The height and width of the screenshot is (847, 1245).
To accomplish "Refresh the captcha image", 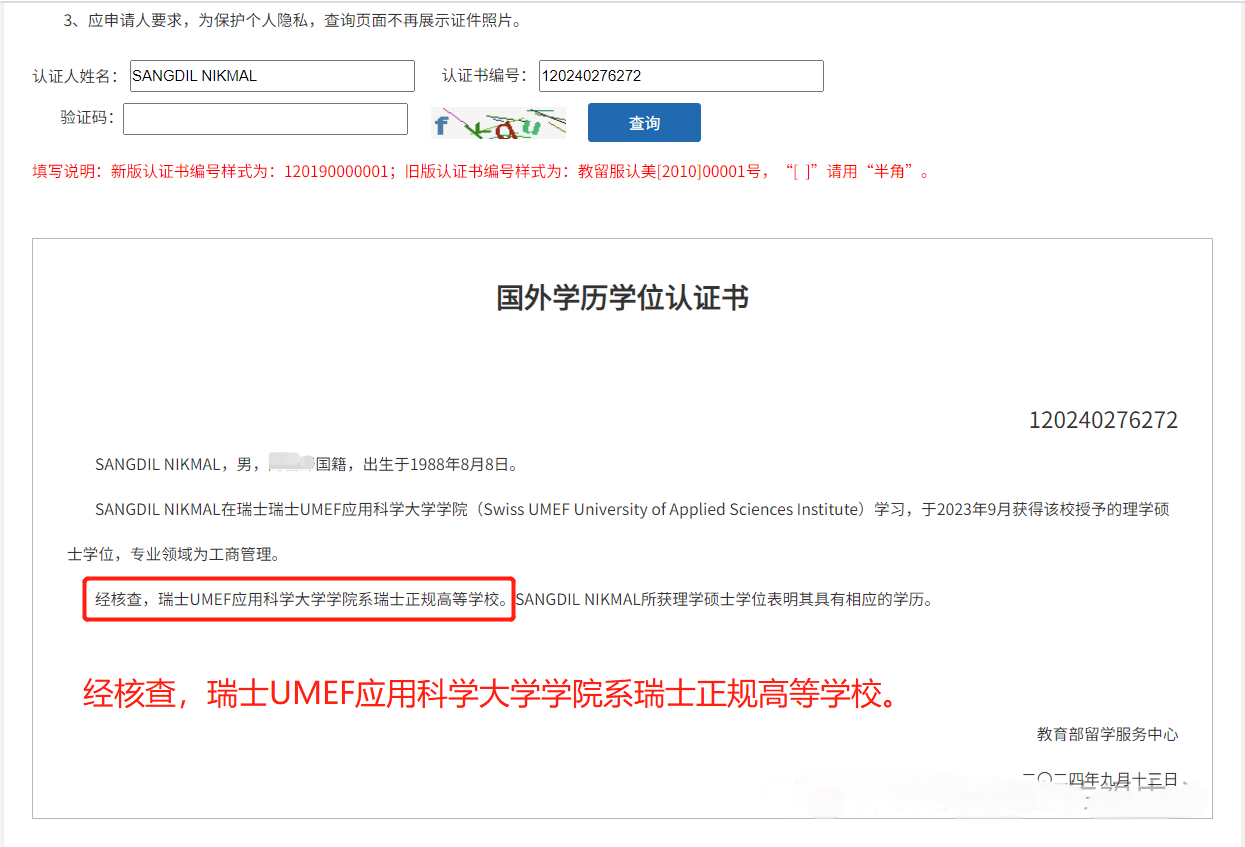I will 498,122.
